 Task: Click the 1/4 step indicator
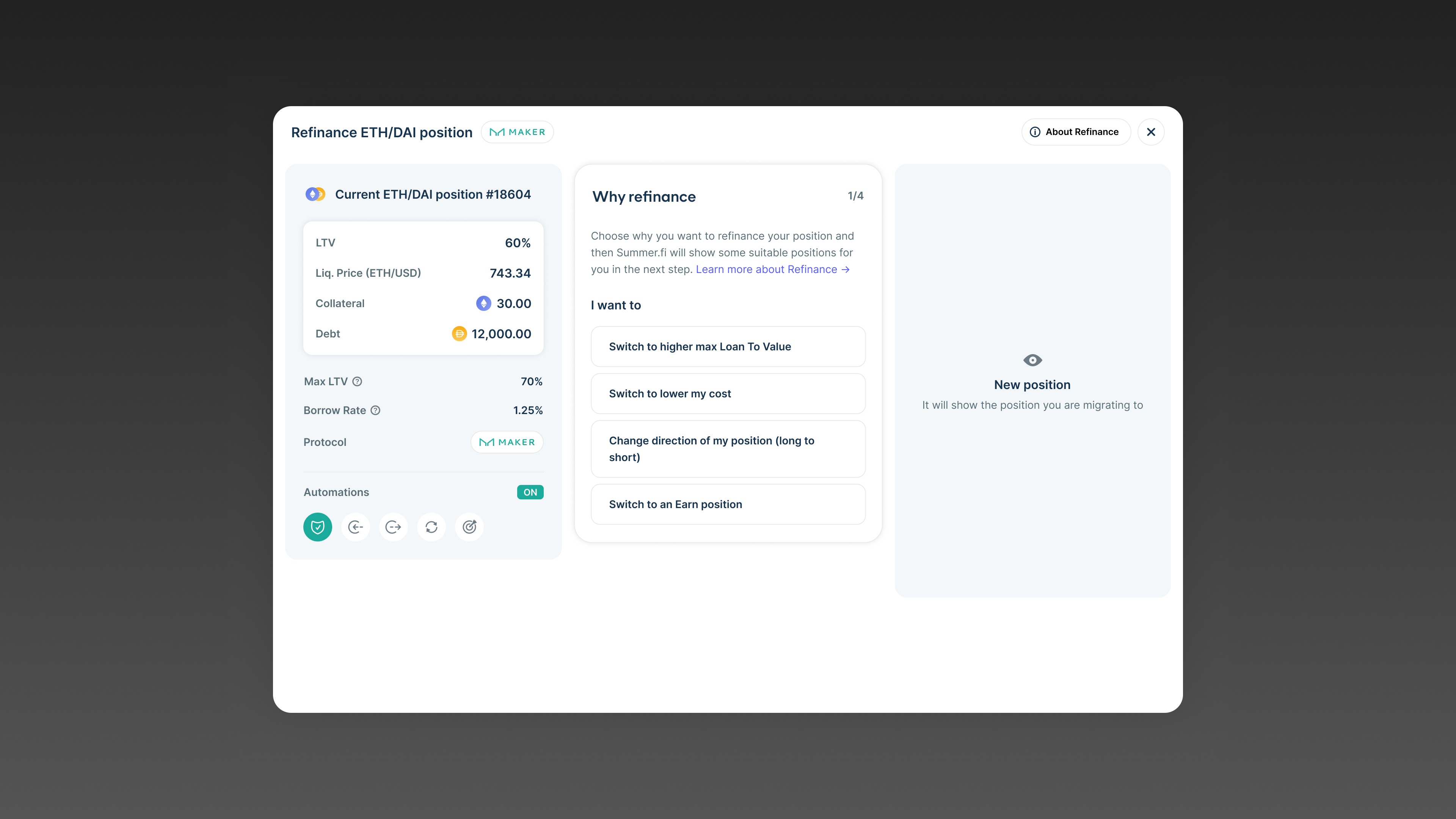point(855,196)
